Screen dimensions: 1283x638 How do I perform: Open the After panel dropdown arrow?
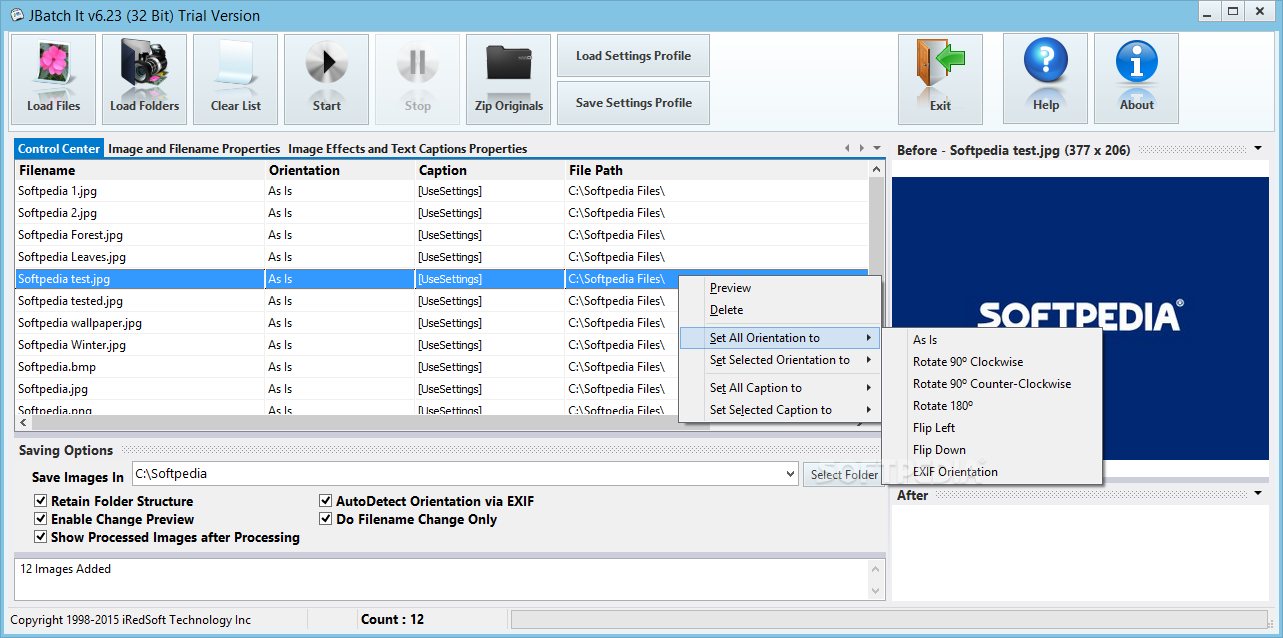coord(1257,494)
